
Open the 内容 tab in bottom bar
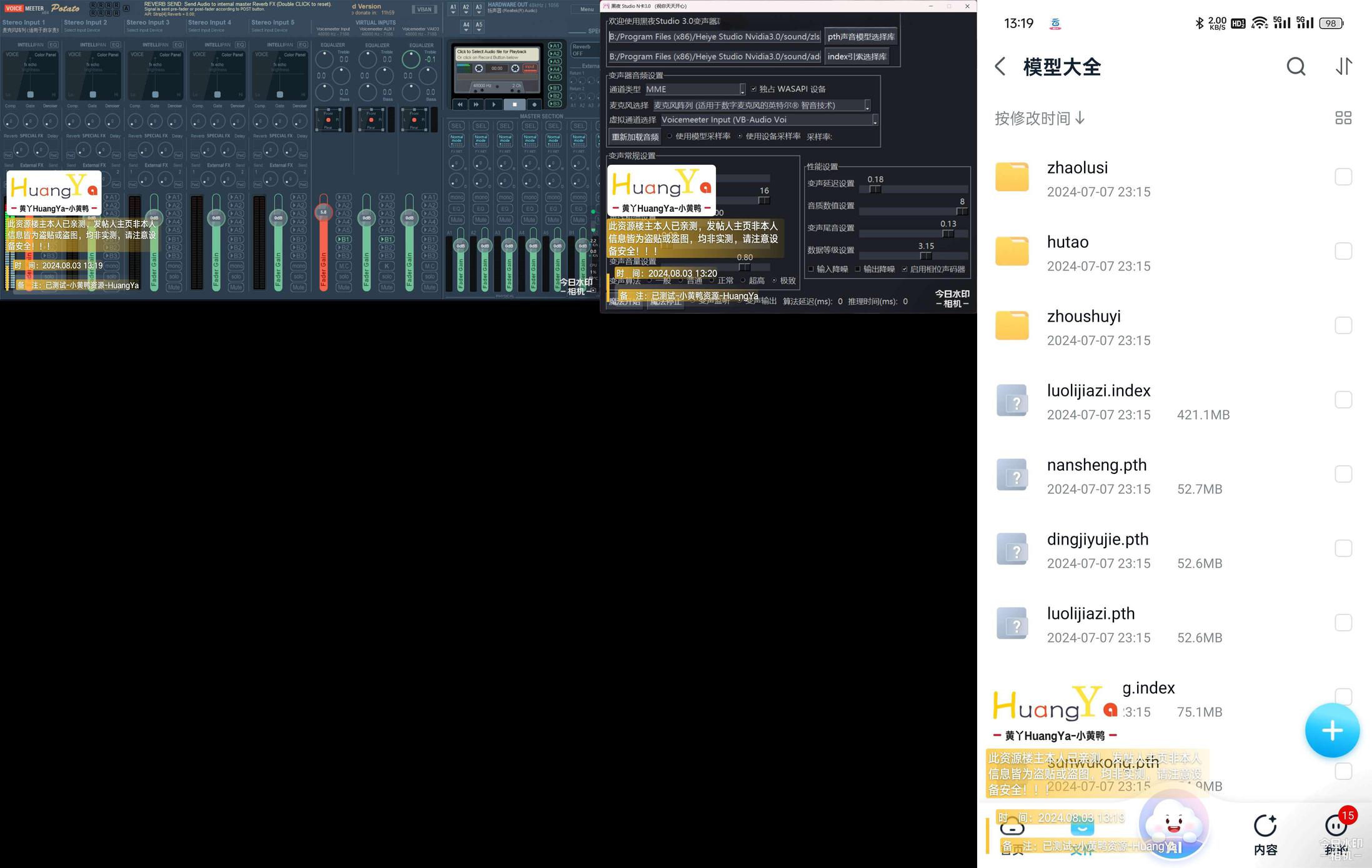pyautogui.click(x=1265, y=834)
